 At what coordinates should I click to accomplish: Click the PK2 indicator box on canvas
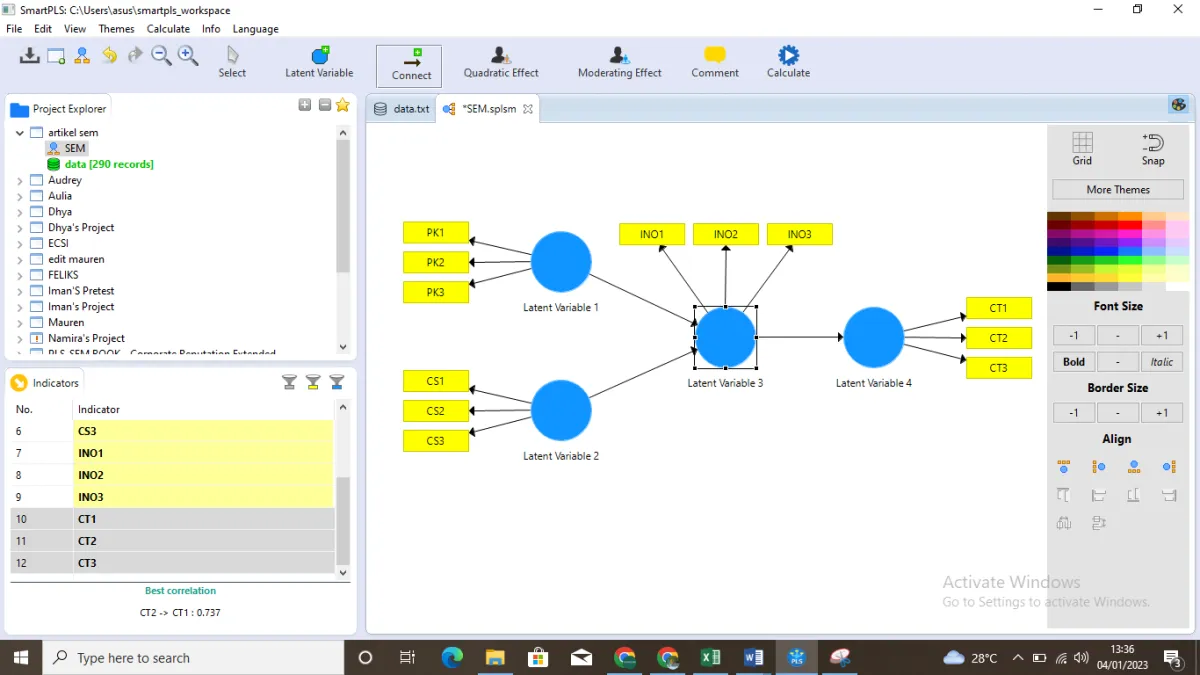[x=436, y=262]
